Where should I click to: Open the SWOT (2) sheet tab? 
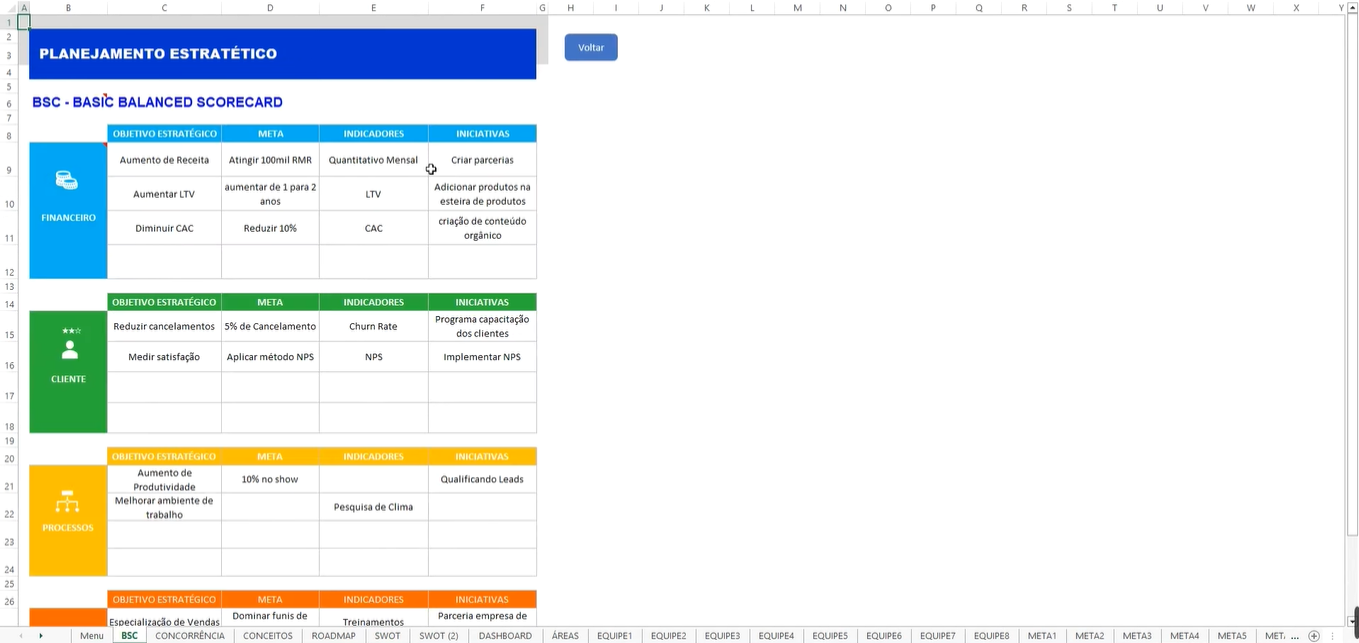439,636
